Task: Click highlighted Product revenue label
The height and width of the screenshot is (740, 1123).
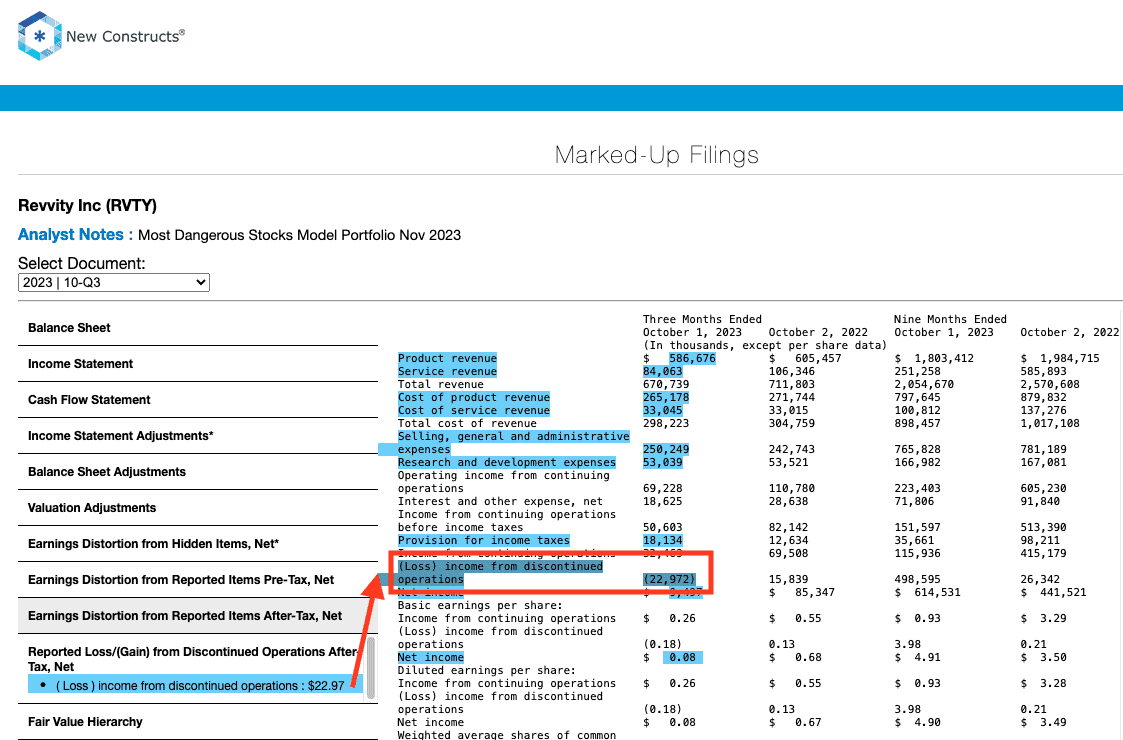Action: pos(447,358)
